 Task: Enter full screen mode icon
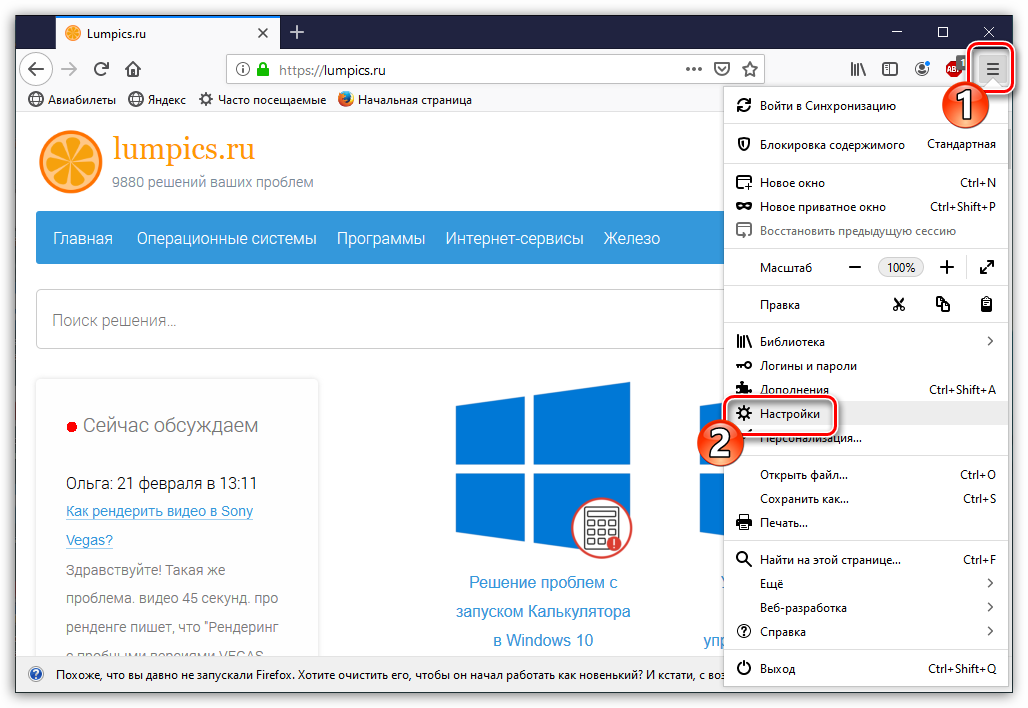tap(987, 267)
